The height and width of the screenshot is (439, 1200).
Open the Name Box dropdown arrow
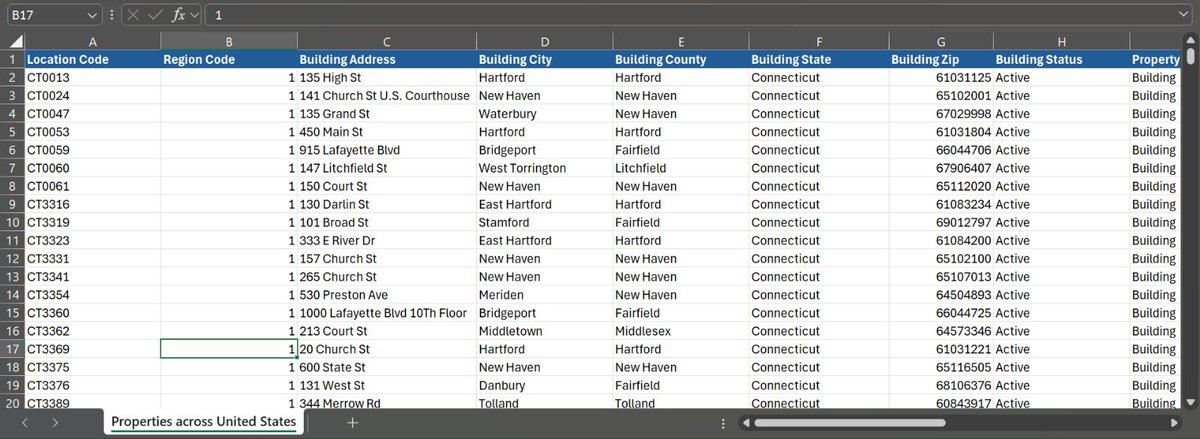pyautogui.click(x=93, y=15)
